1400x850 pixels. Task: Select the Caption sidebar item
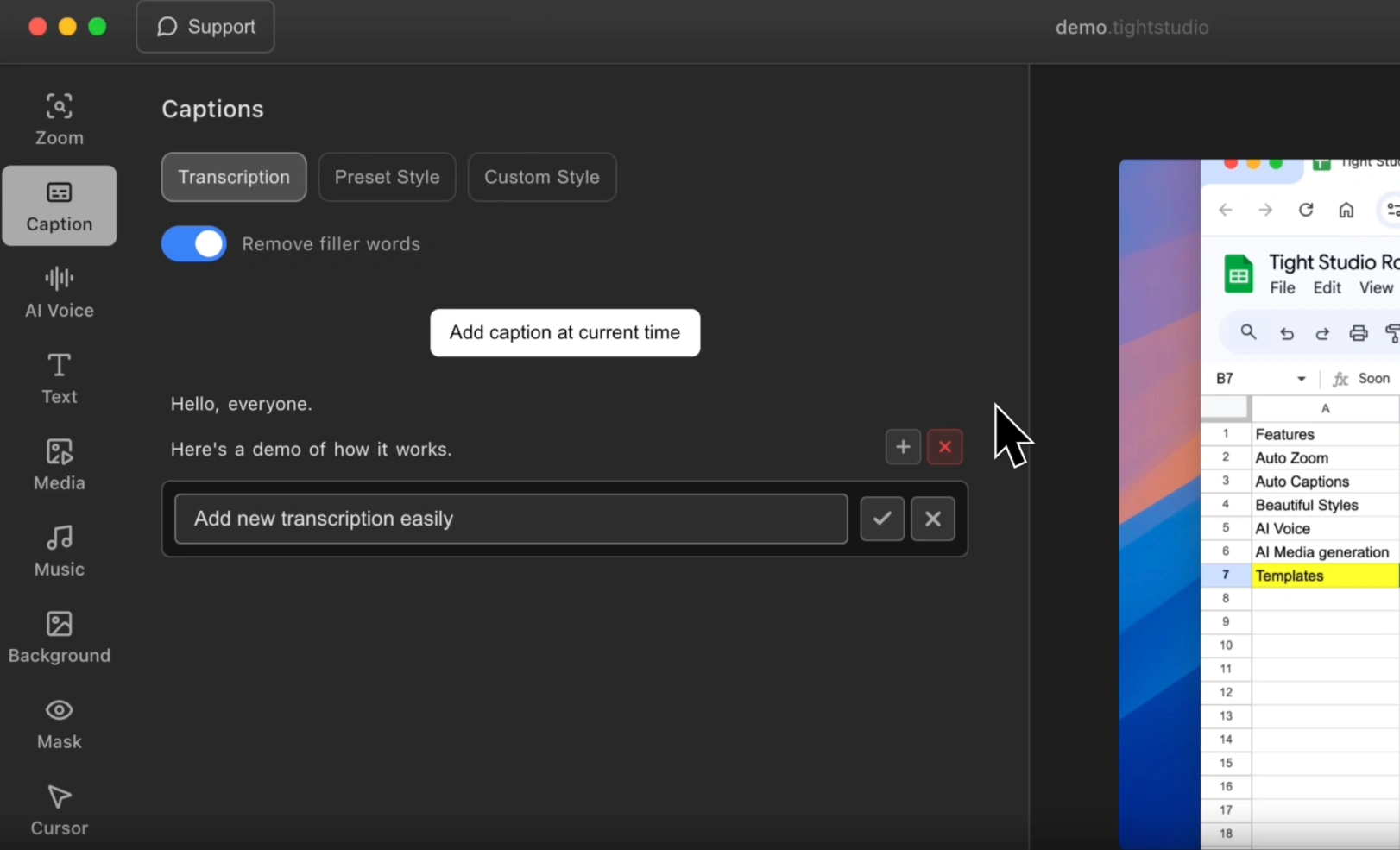coord(59,205)
